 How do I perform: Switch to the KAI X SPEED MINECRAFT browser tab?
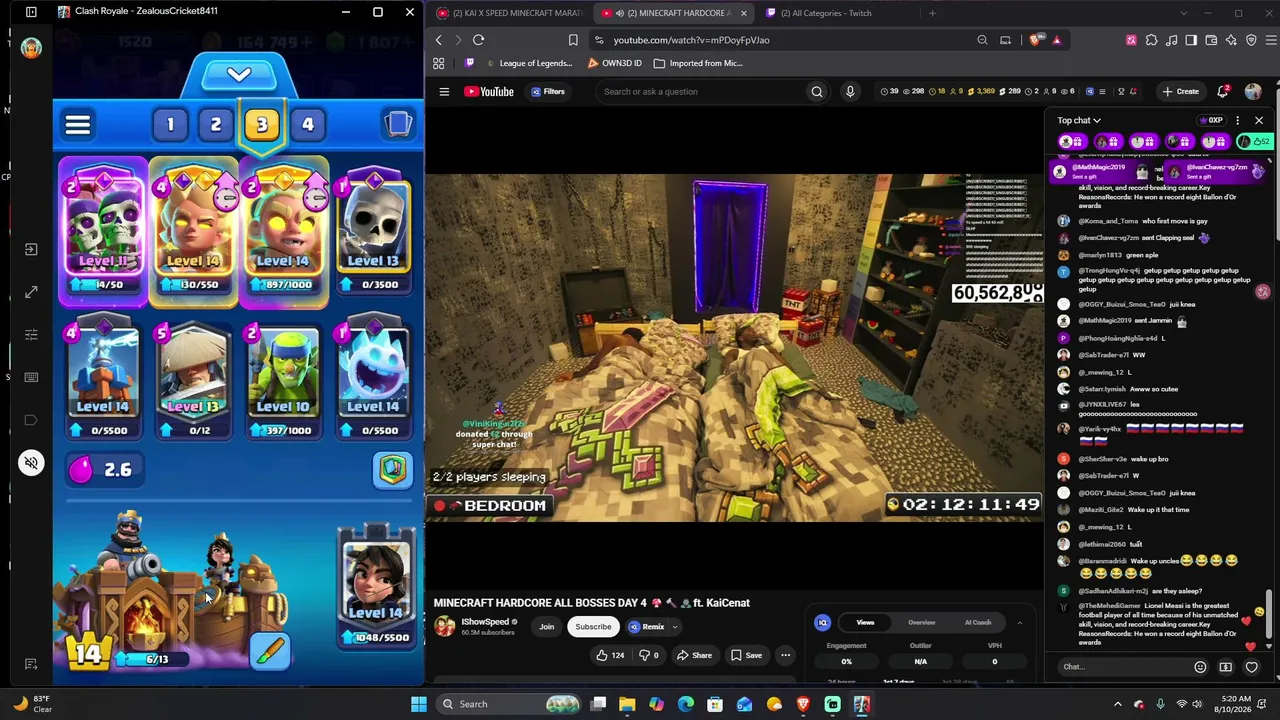510,13
